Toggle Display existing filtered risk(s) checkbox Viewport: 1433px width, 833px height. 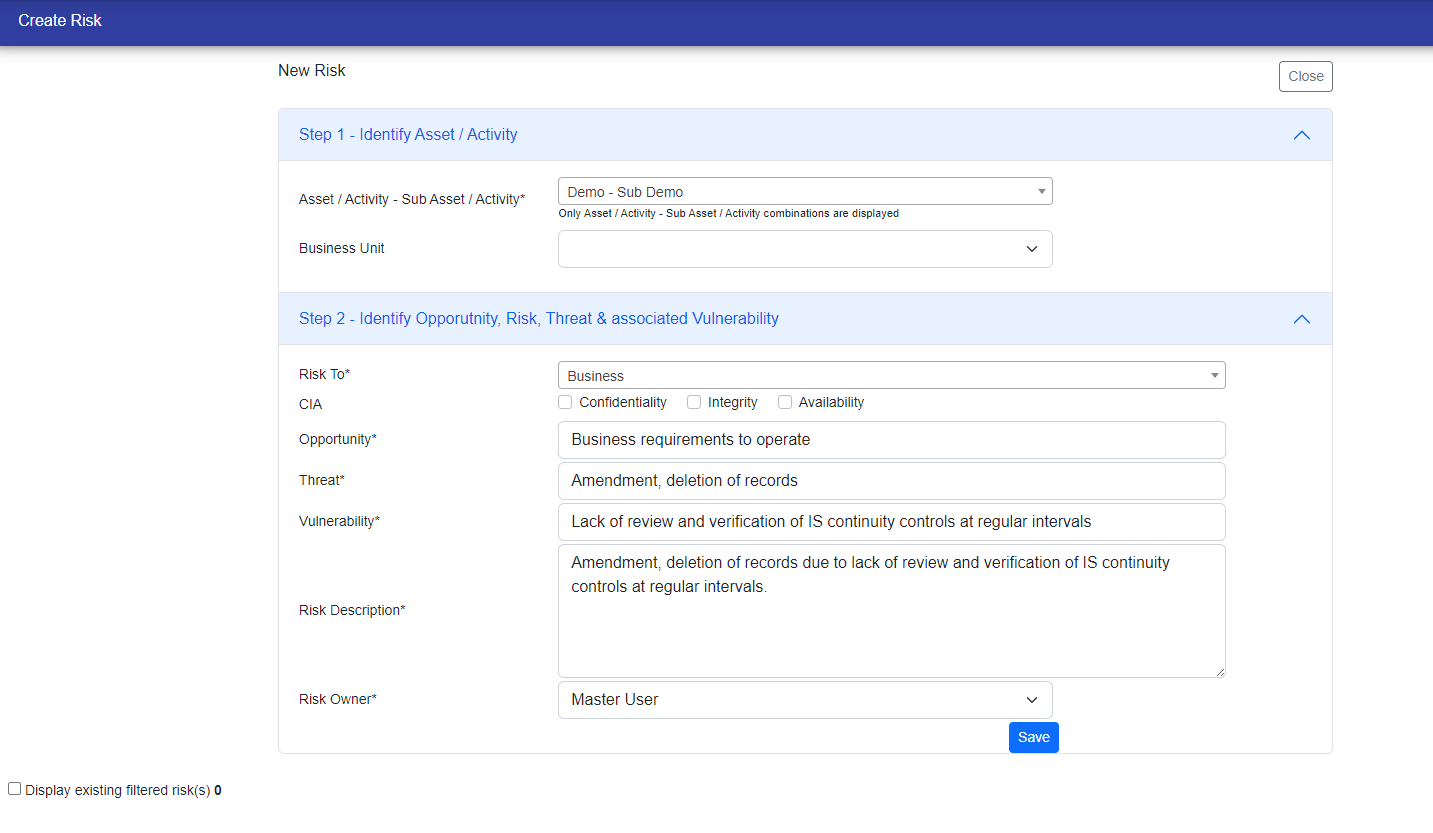pos(15,789)
